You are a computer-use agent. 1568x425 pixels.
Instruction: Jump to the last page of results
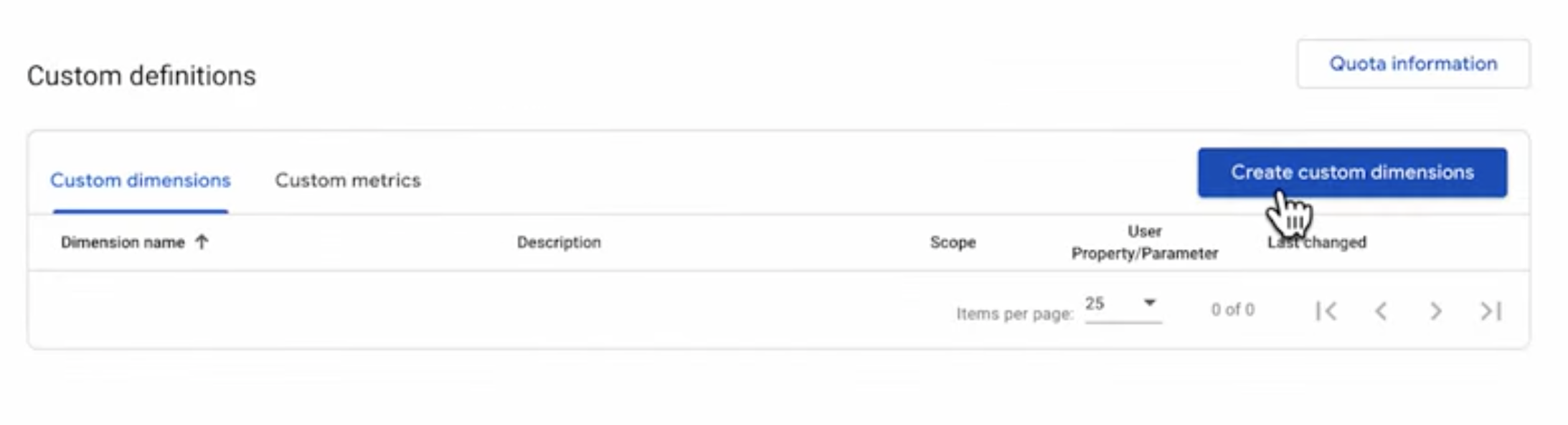coord(1491,311)
